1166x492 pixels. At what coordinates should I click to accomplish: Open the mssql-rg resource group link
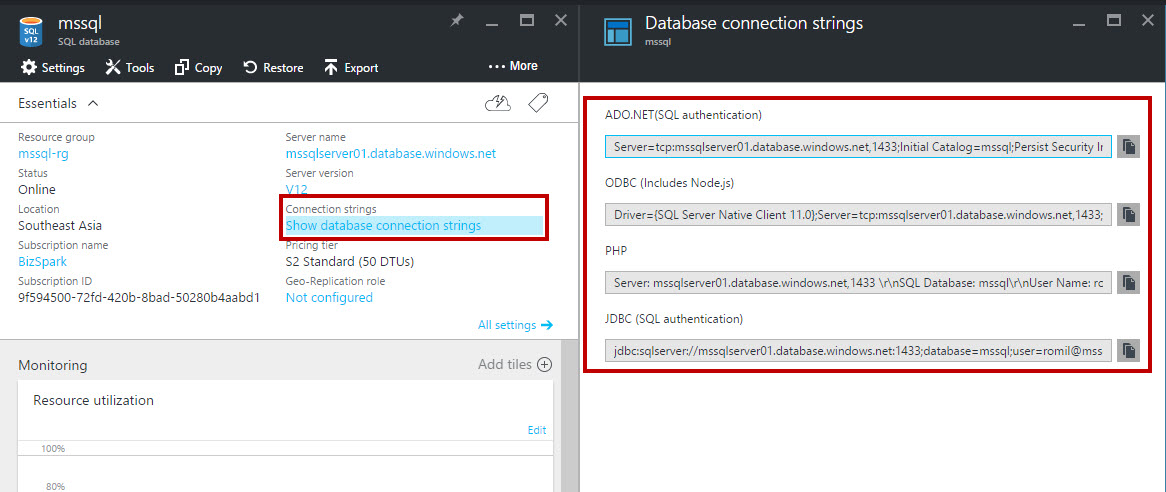click(x=43, y=154)
